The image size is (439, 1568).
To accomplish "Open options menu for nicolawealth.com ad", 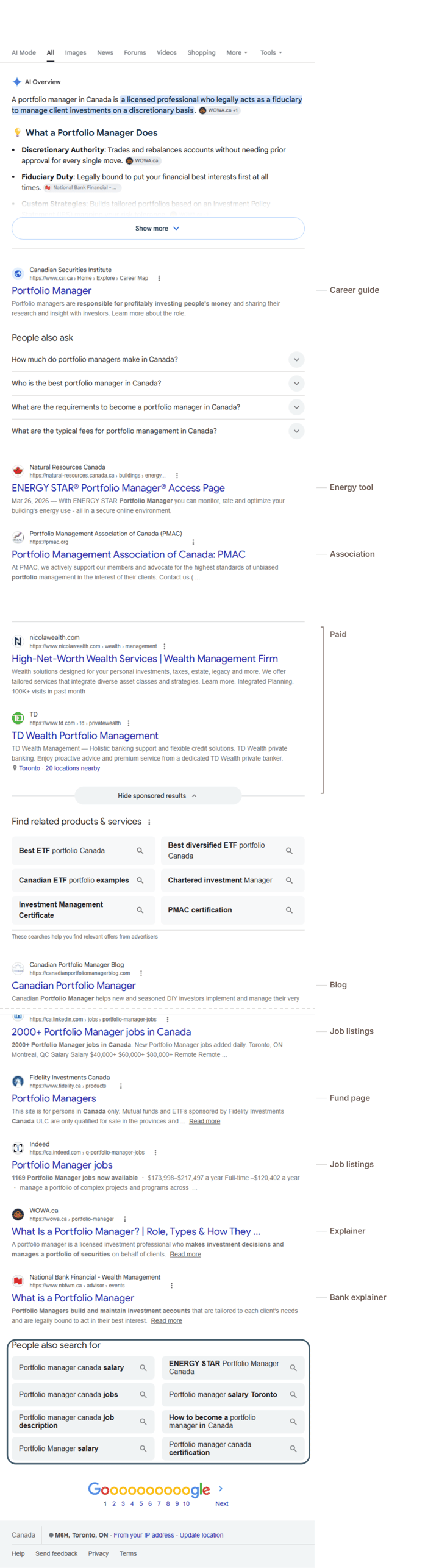I will tap(165, 646).
